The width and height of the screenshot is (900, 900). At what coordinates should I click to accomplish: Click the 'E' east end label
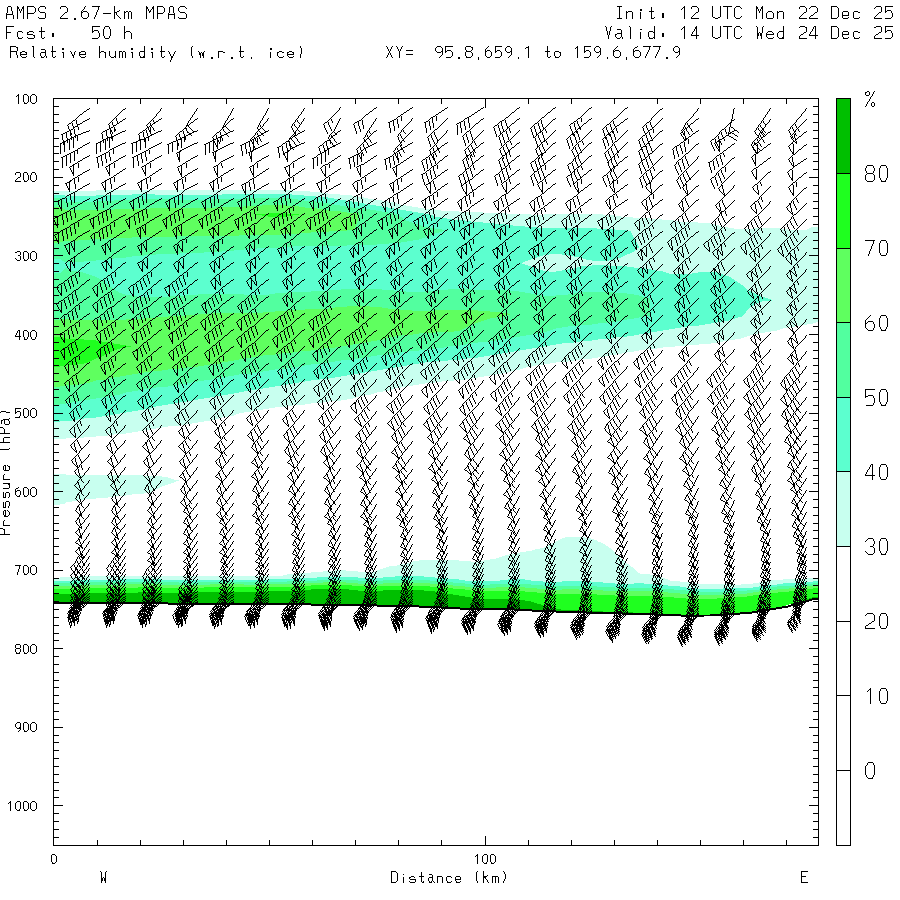804,878
